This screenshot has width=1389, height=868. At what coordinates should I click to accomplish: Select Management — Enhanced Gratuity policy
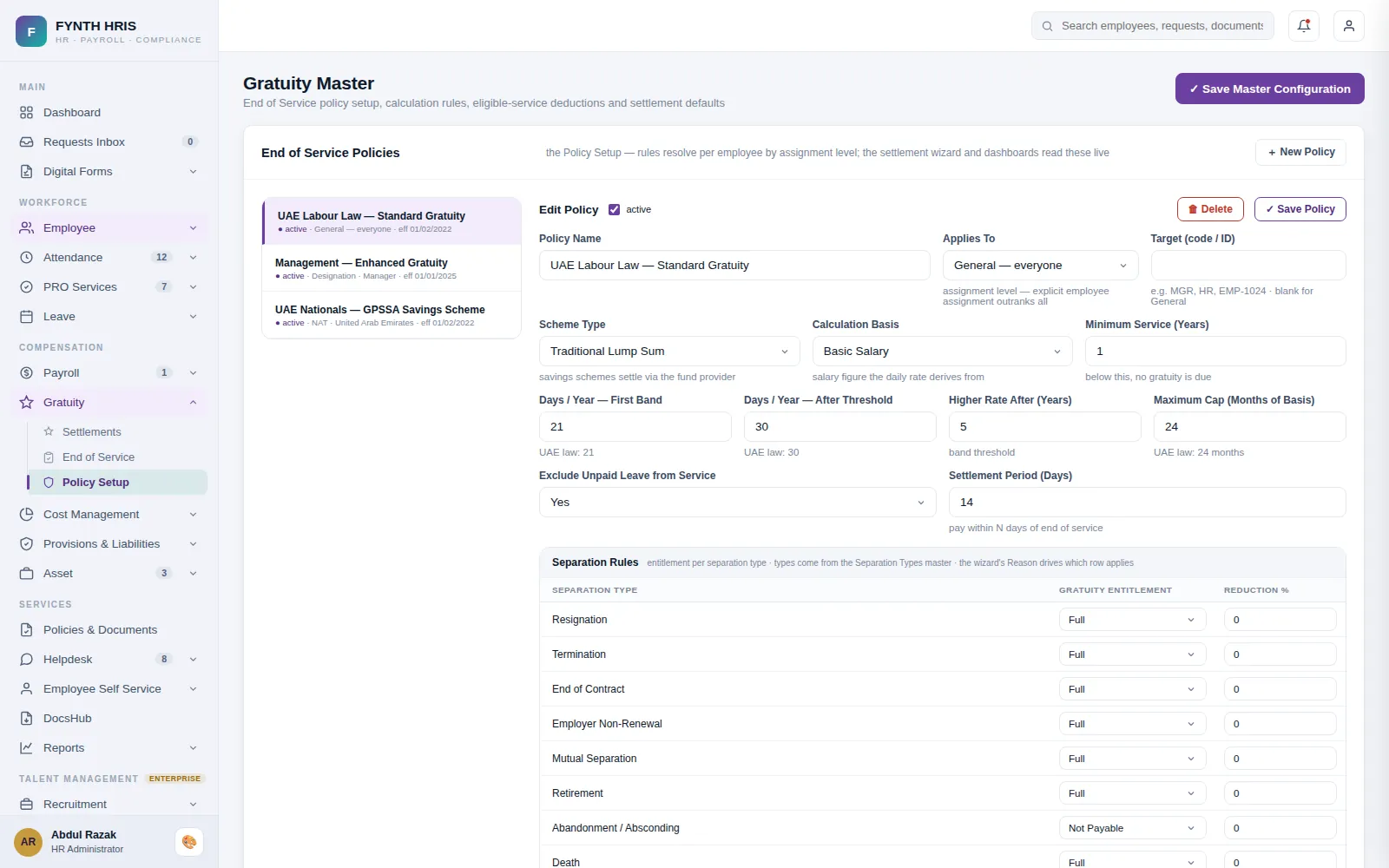pos(392,268)
